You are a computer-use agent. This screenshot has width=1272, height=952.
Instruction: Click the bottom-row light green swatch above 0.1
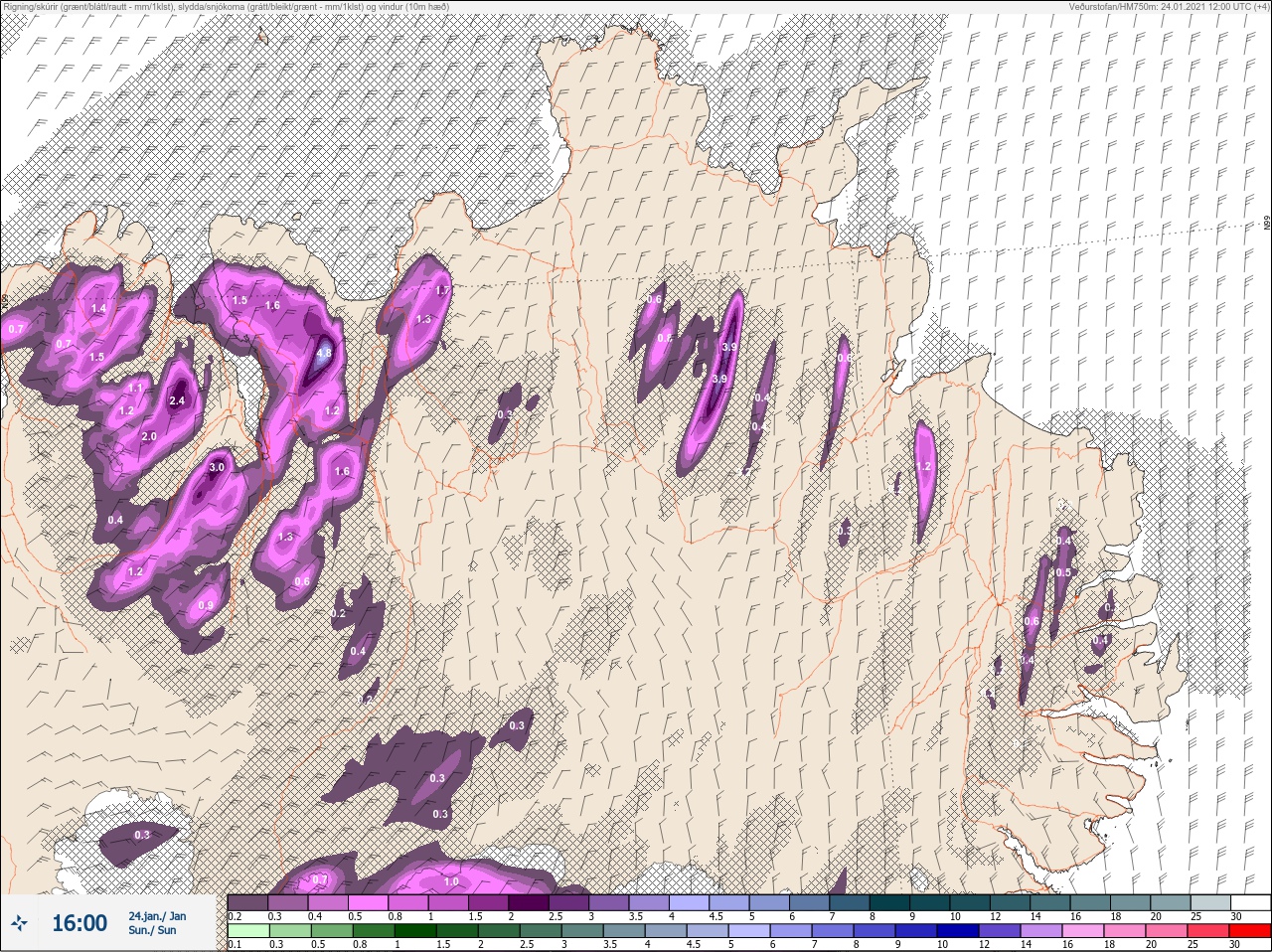(247, 930)
